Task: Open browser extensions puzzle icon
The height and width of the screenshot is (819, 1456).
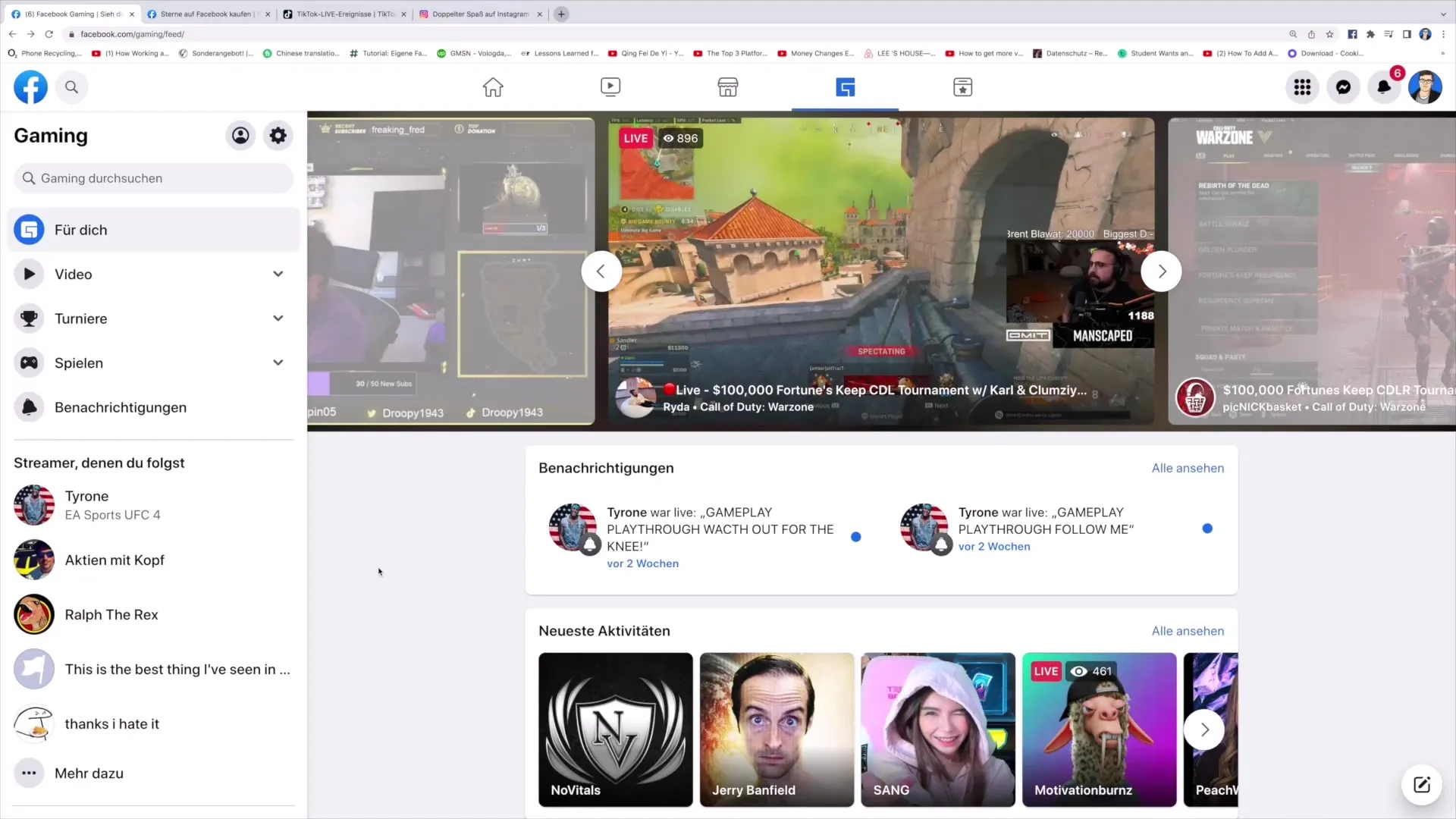Action: (x=1370, y=34)
